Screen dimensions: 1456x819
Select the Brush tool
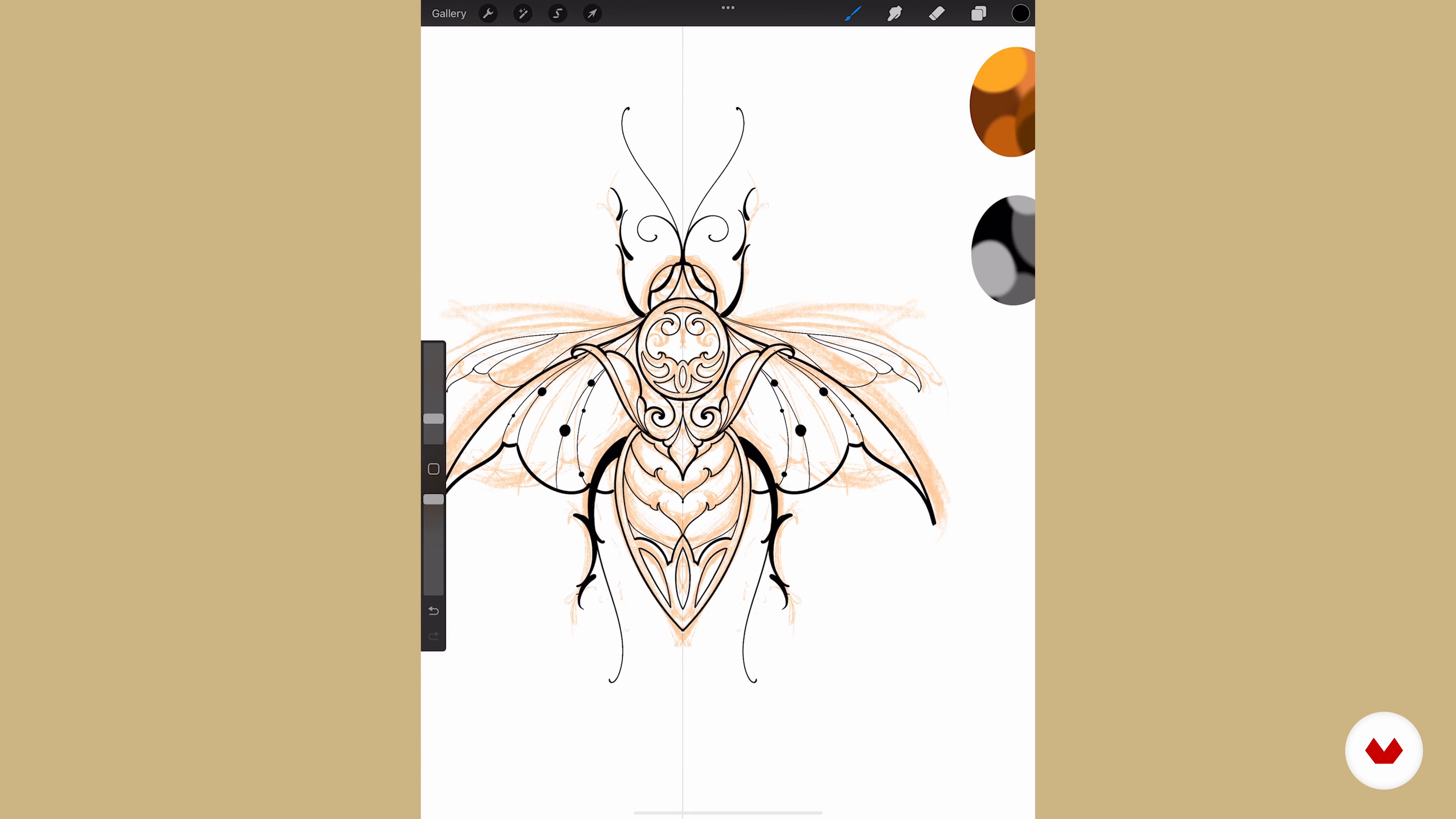pyautogui.click(x=852, y=14)
